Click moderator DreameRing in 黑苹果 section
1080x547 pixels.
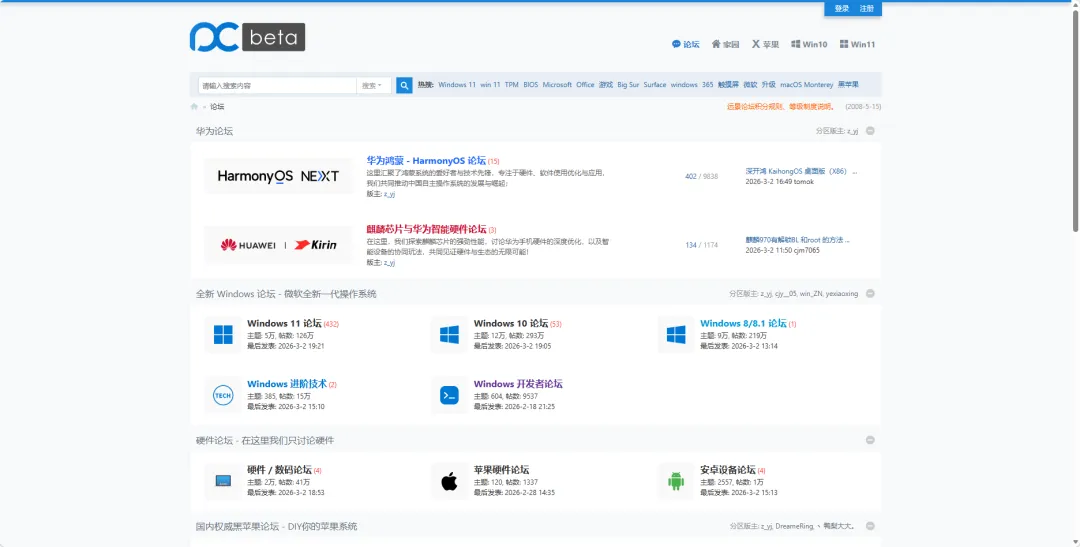pos(794,526)
